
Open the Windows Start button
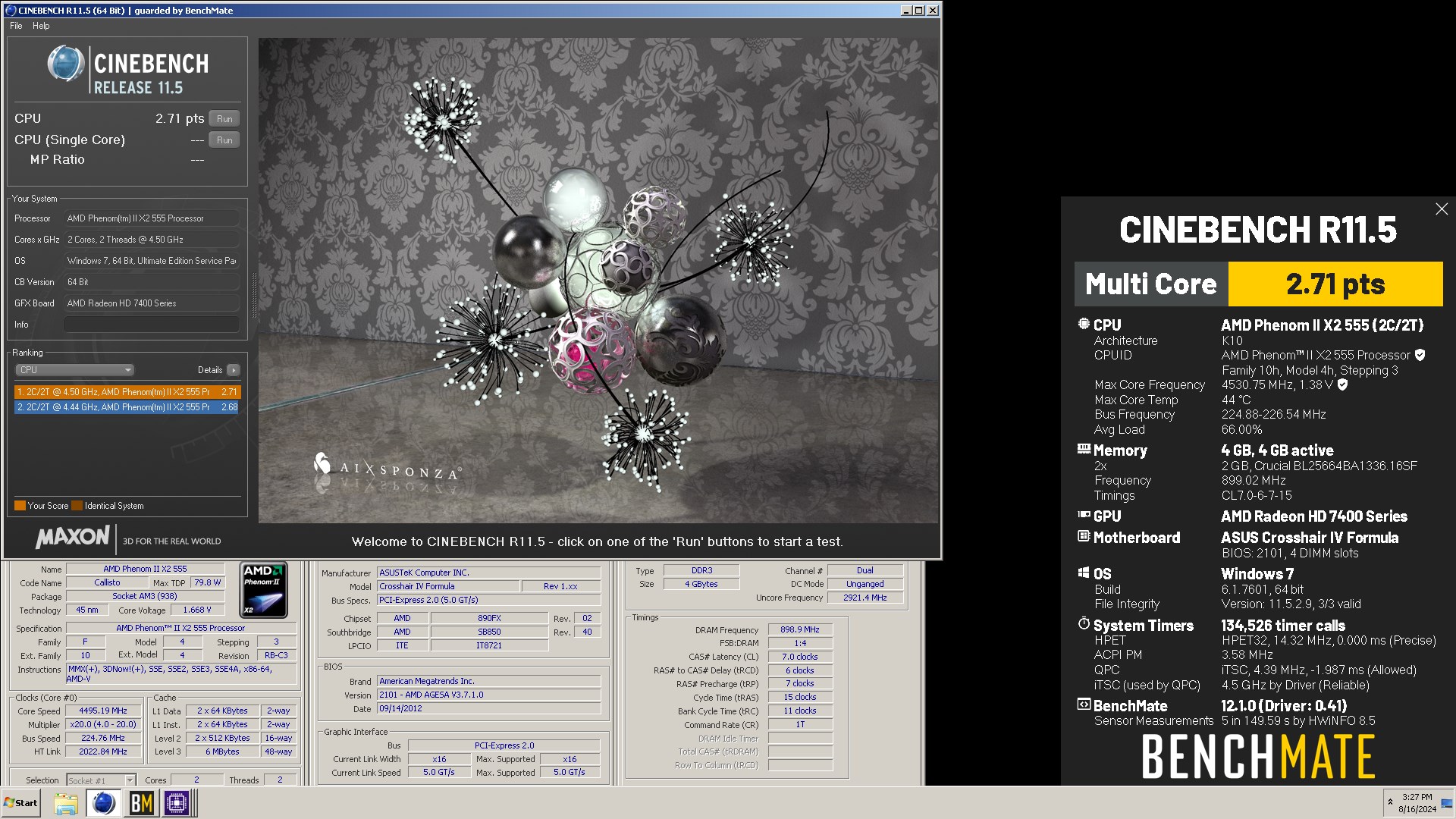coord(20,803)
